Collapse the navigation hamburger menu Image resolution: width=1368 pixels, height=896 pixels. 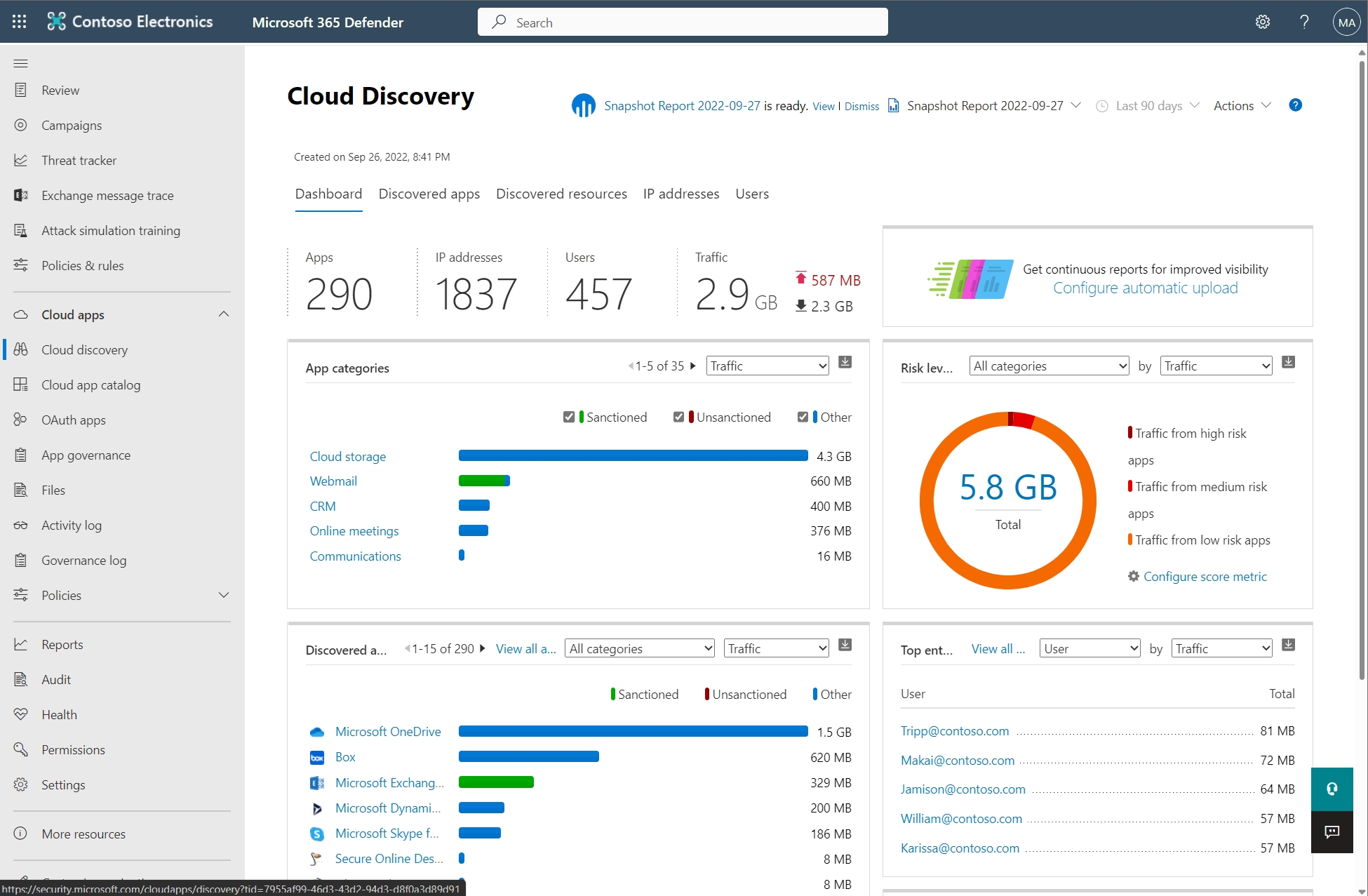tap(20, 63)
